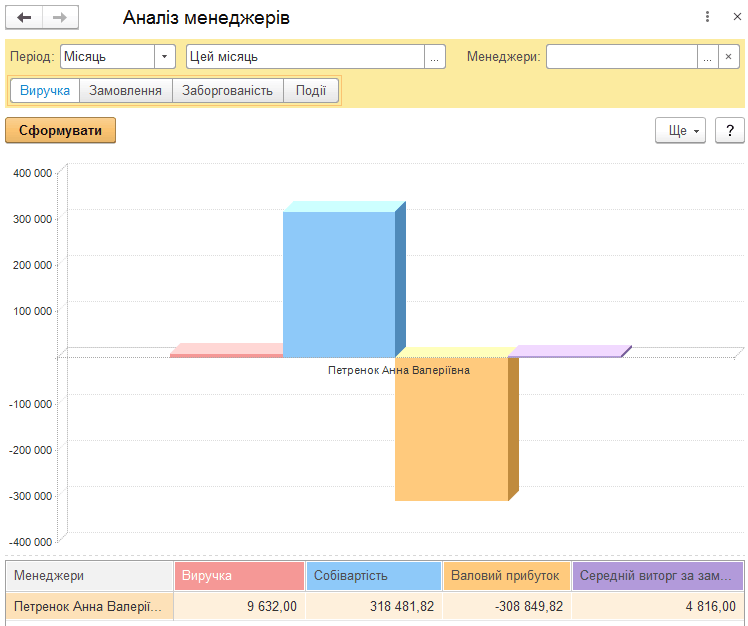Image resolution: width=748 pixels, height=626 pixels.
Task: Click the 300 000 axis label
Action: tap(32, 219)
